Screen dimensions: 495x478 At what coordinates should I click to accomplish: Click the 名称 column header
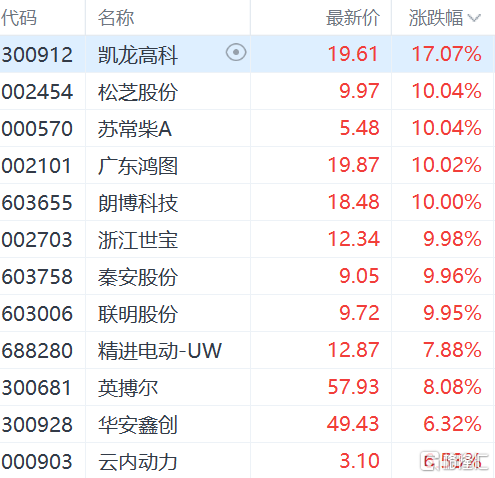[x=116, y=17]
